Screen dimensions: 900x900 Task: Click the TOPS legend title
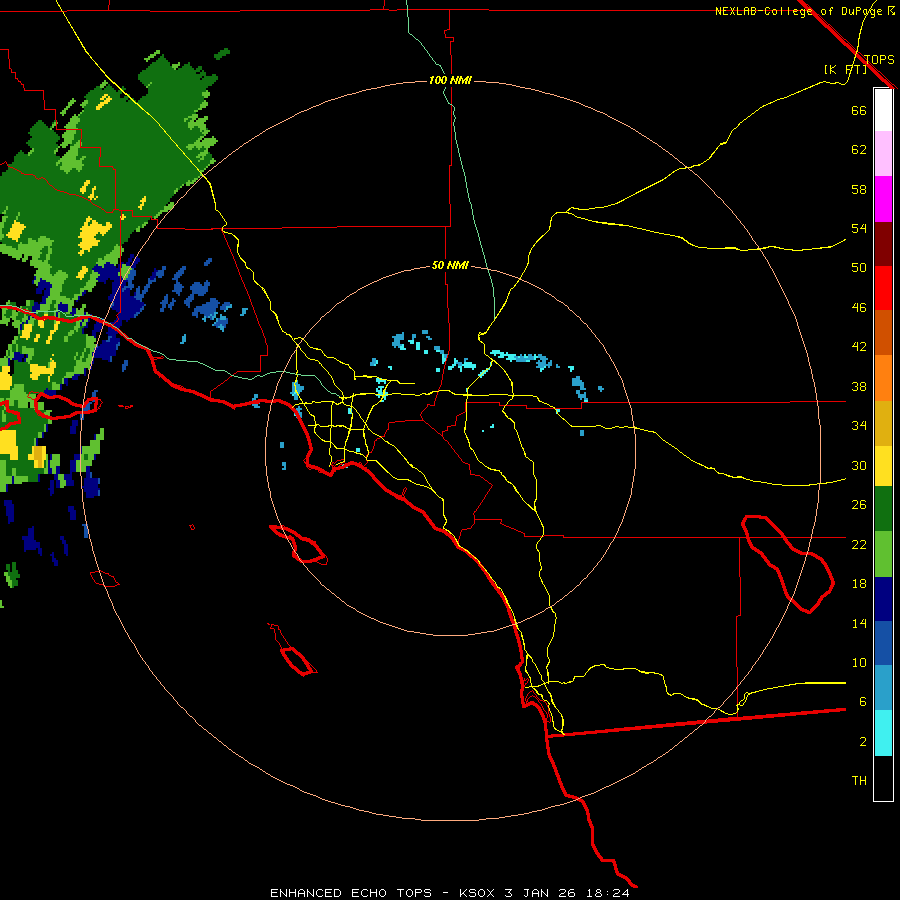(x=879, y=59)
